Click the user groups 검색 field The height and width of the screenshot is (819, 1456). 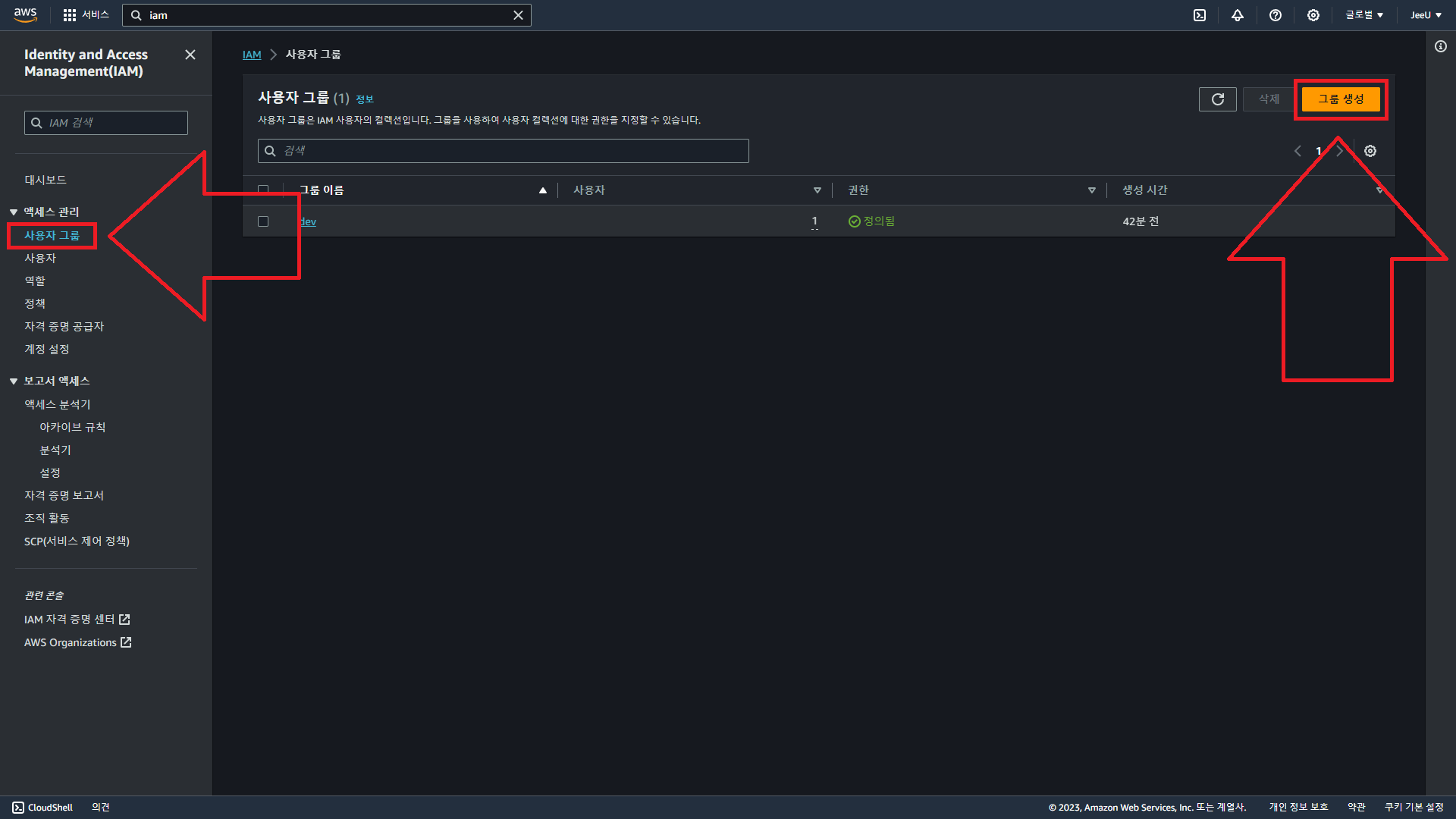504,151
